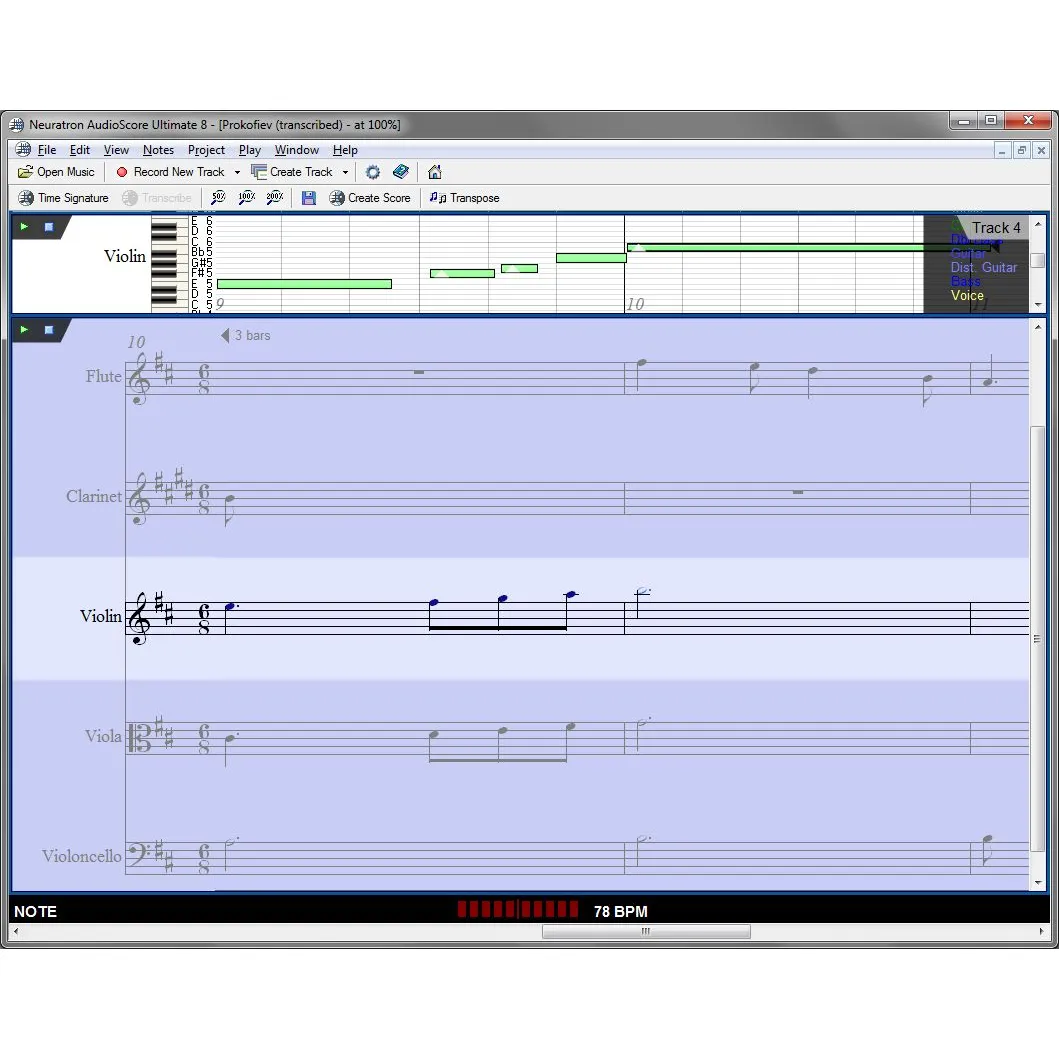Open the Help menu

(345, 150)
